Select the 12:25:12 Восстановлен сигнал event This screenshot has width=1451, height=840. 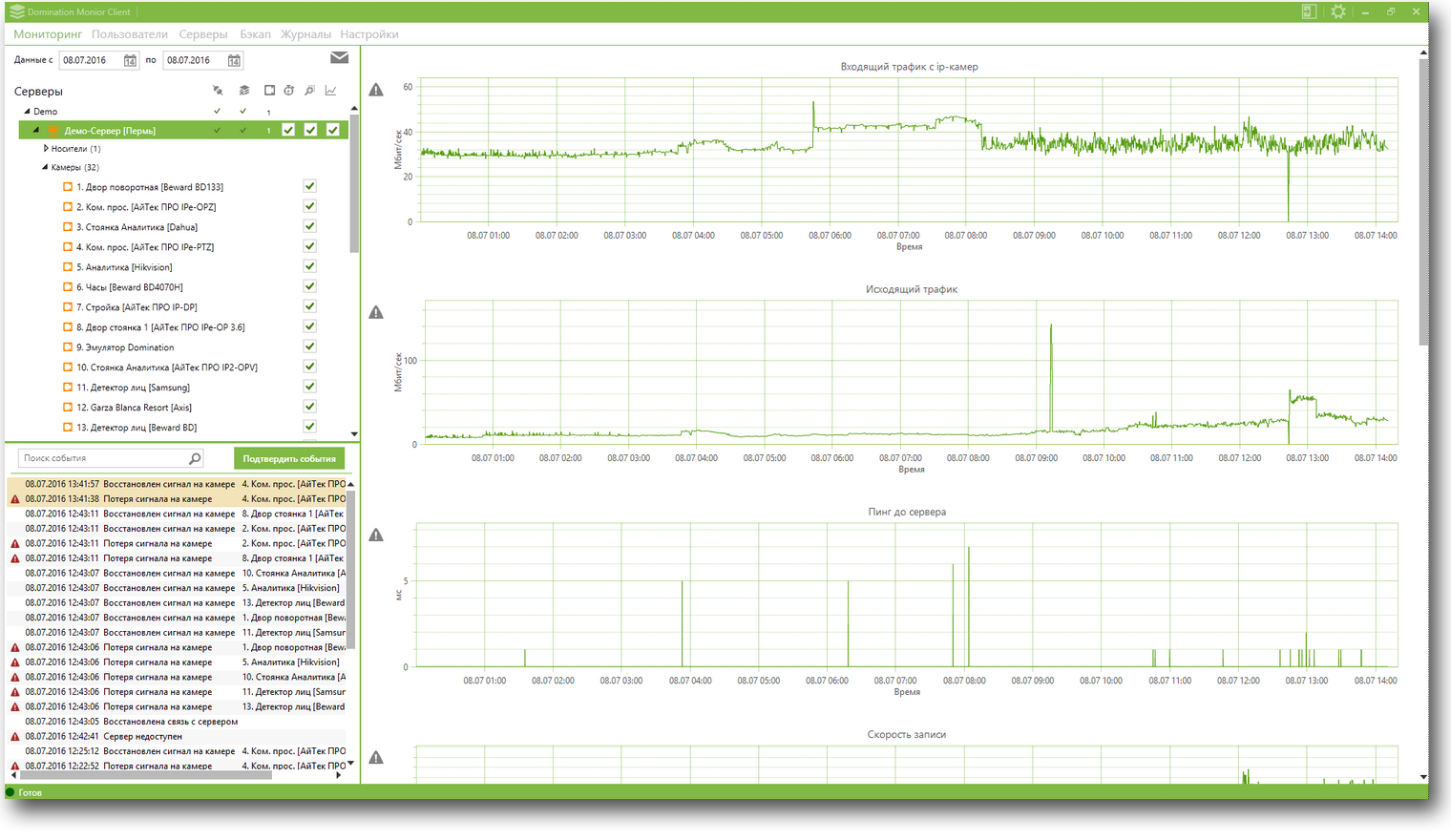(x=178, y=751)
